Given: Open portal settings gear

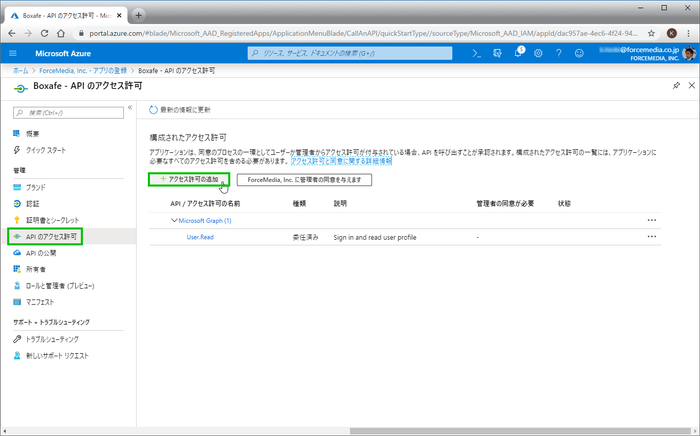Looking at the screenshot, I should click(538, 54).
